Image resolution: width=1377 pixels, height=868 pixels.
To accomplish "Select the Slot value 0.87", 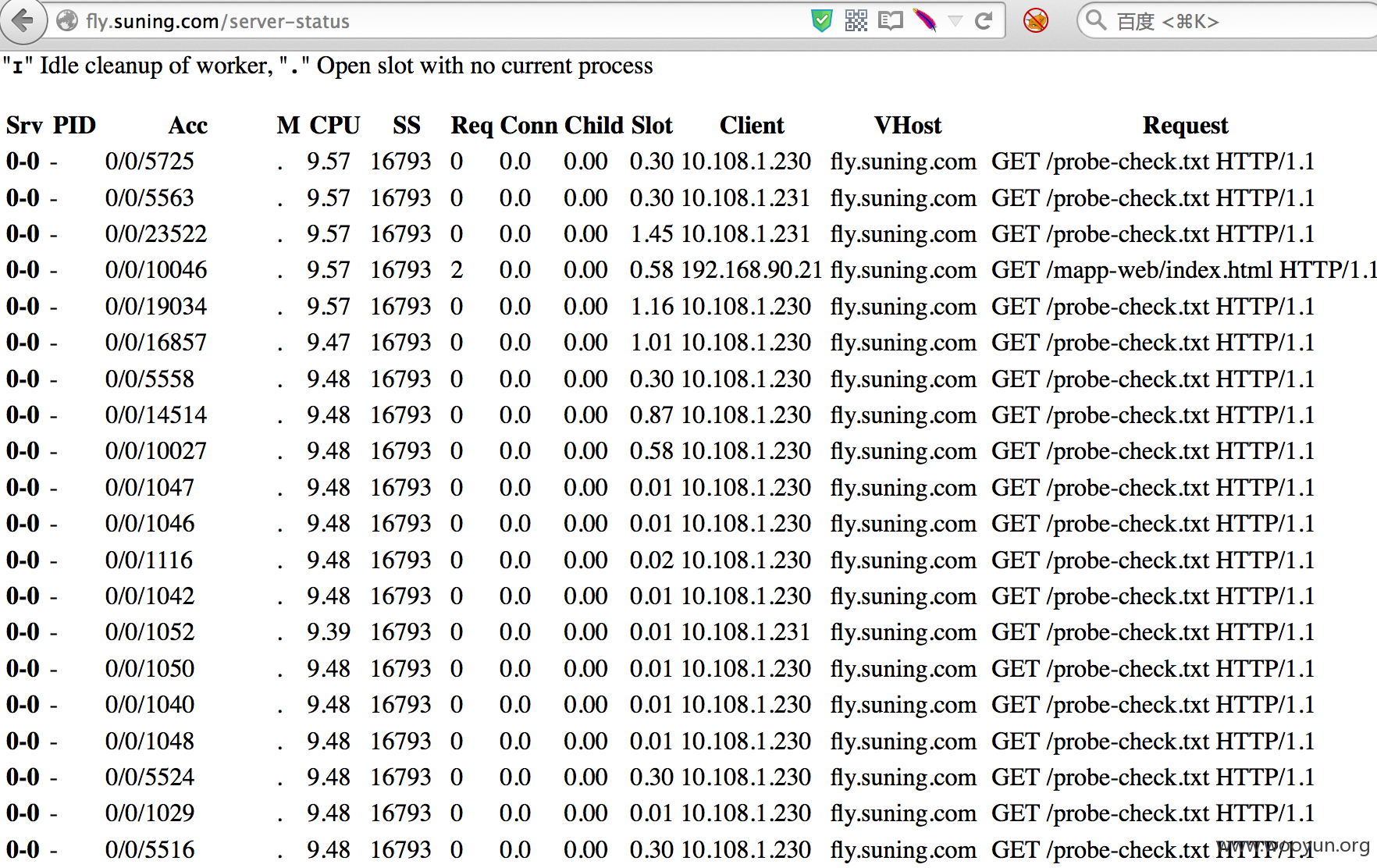I will (x=652, y=415).
